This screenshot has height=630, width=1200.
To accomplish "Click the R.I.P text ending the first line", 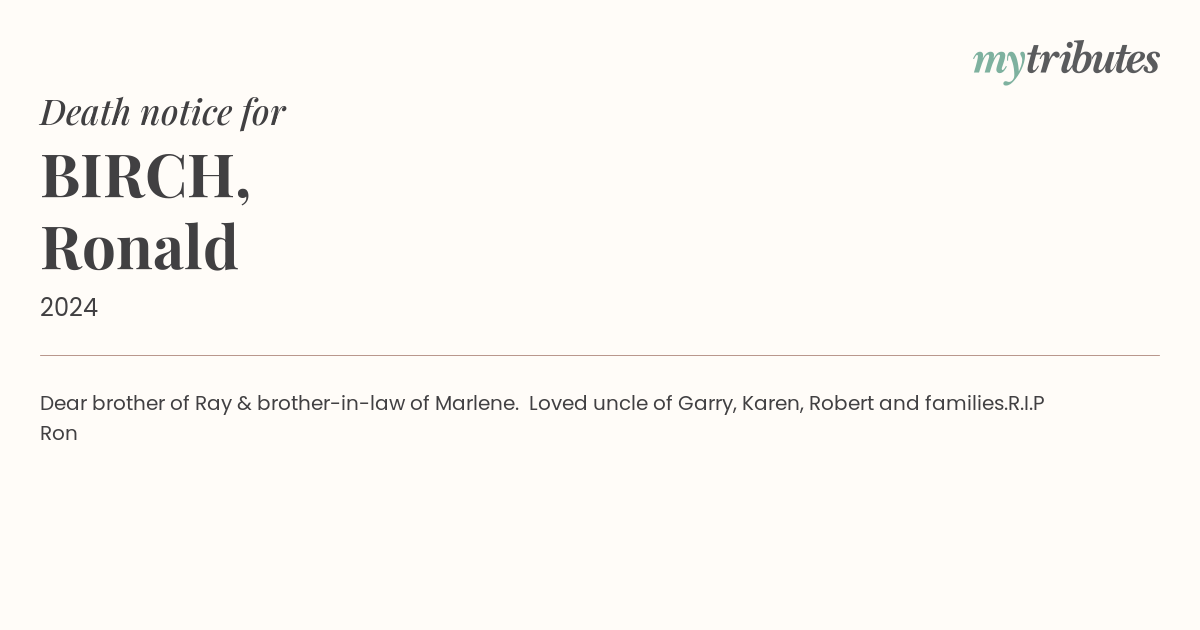I will 1025,404.
